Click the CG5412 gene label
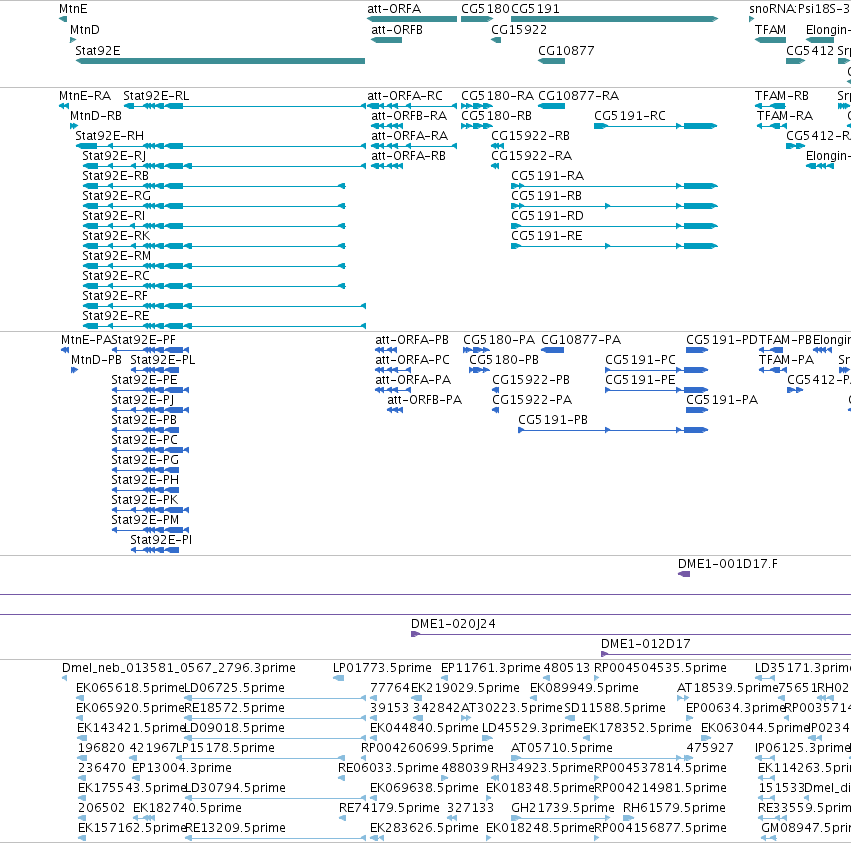The height and width of the screenshot is (843, 851). 810,51
